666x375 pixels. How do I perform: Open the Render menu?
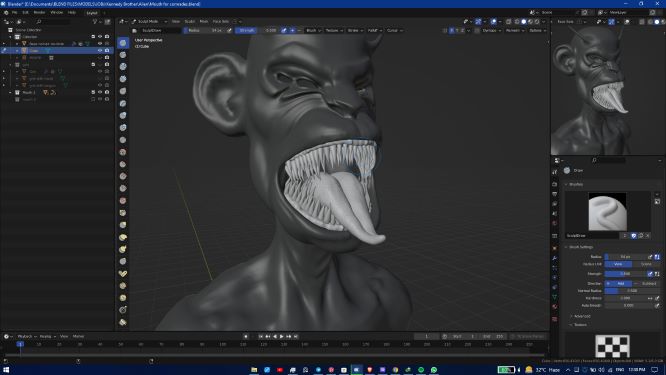tap(40, 12)
